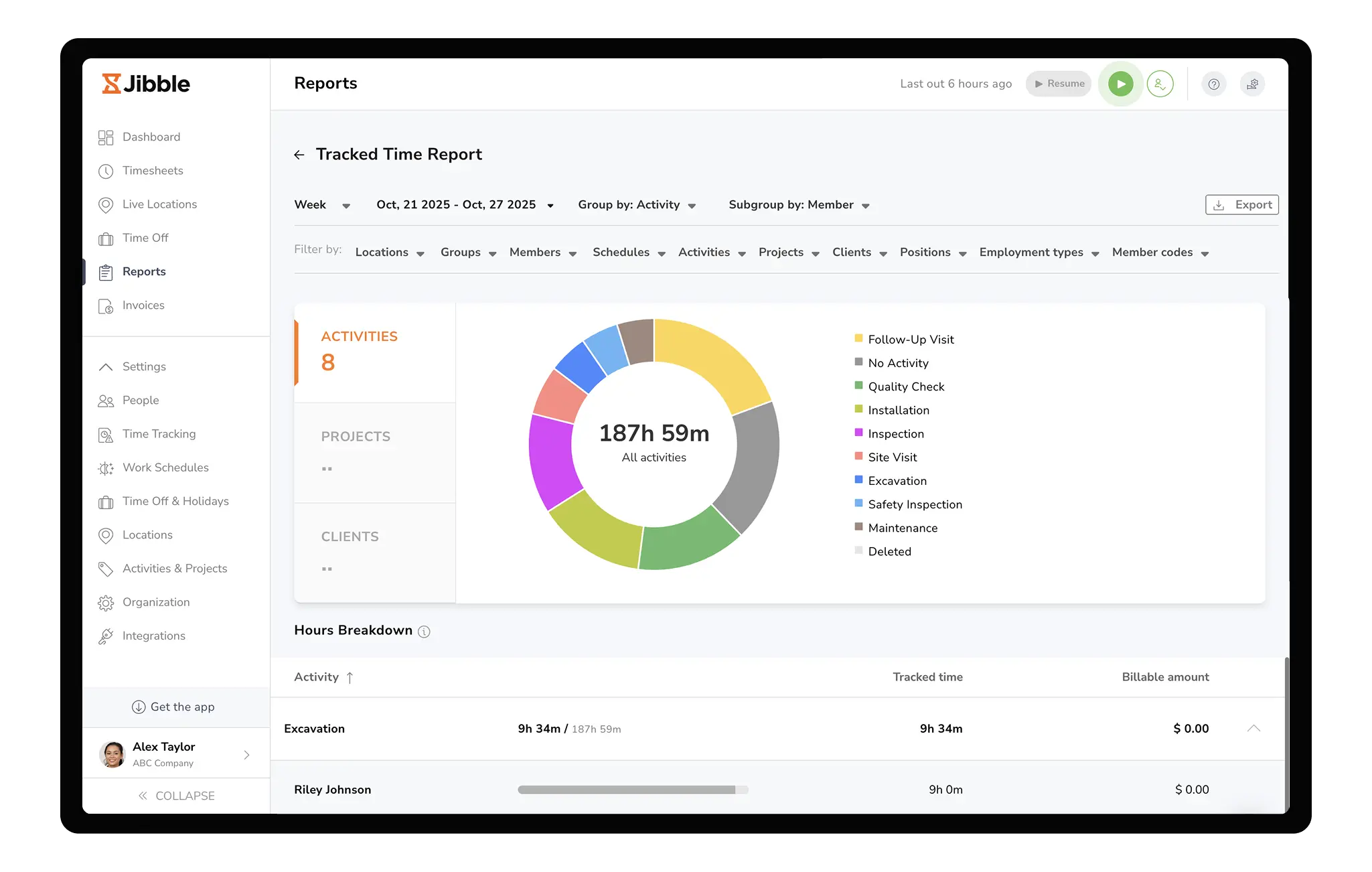1372x872 pixels.
Task: Open the Locations filter dropdown
Action: [x=390, y=252]
